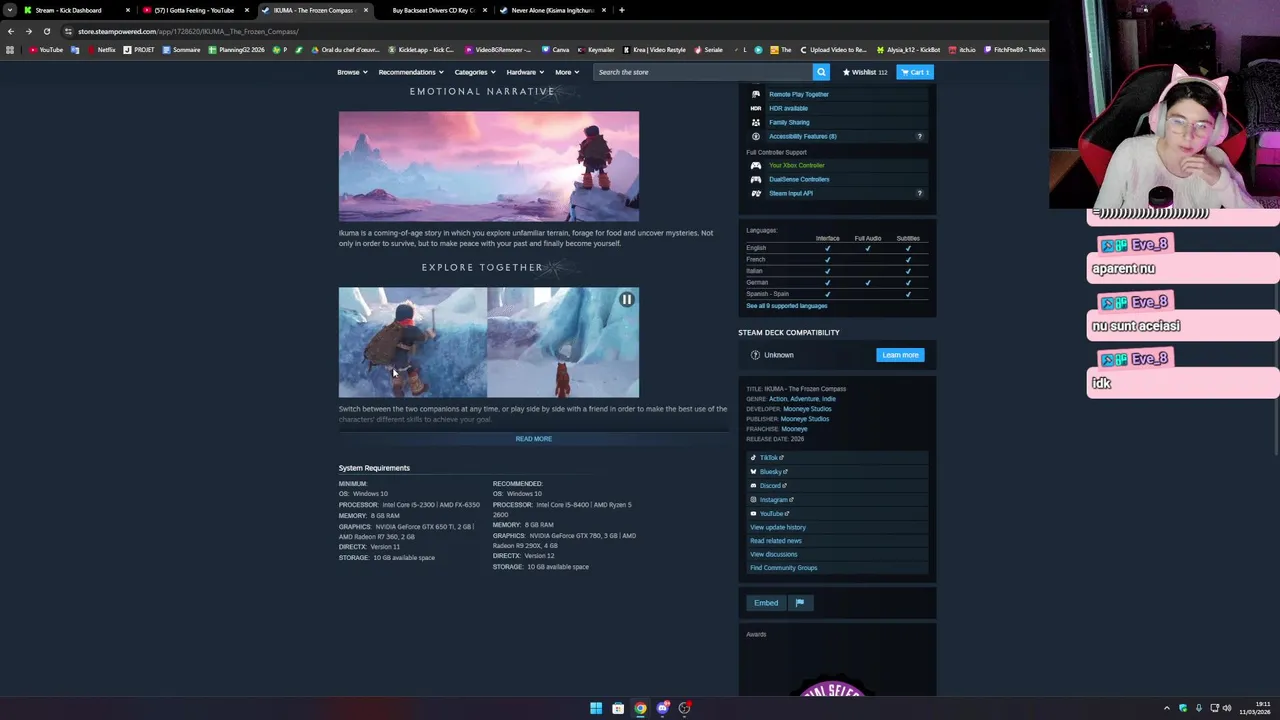Switch to Buy Backseat Drivers CD Key tab
Viewport: 1280px width, 720px height.
click(x=433, y=10)
